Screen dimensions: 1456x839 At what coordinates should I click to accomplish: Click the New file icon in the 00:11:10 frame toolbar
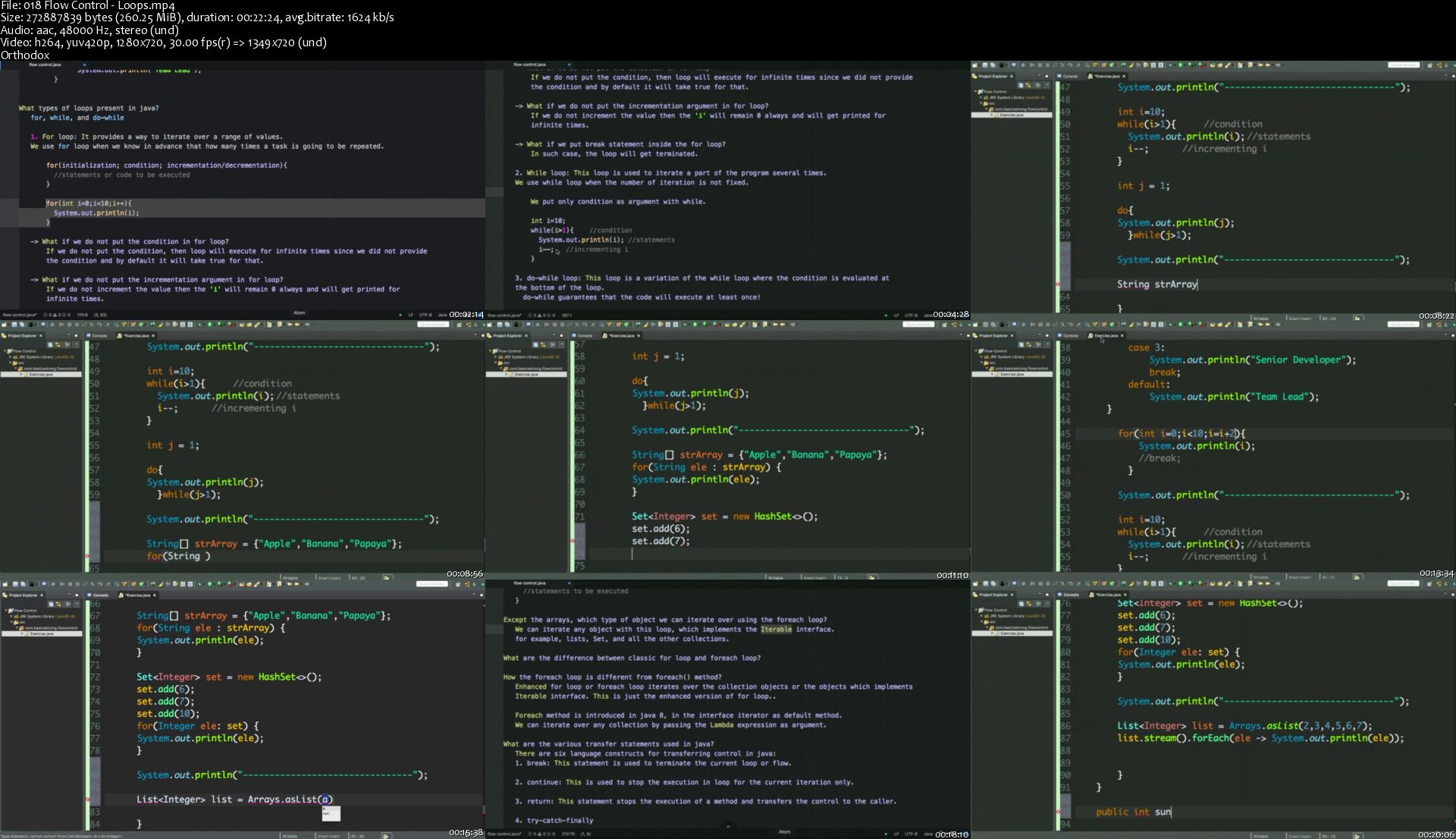(491, 325)
